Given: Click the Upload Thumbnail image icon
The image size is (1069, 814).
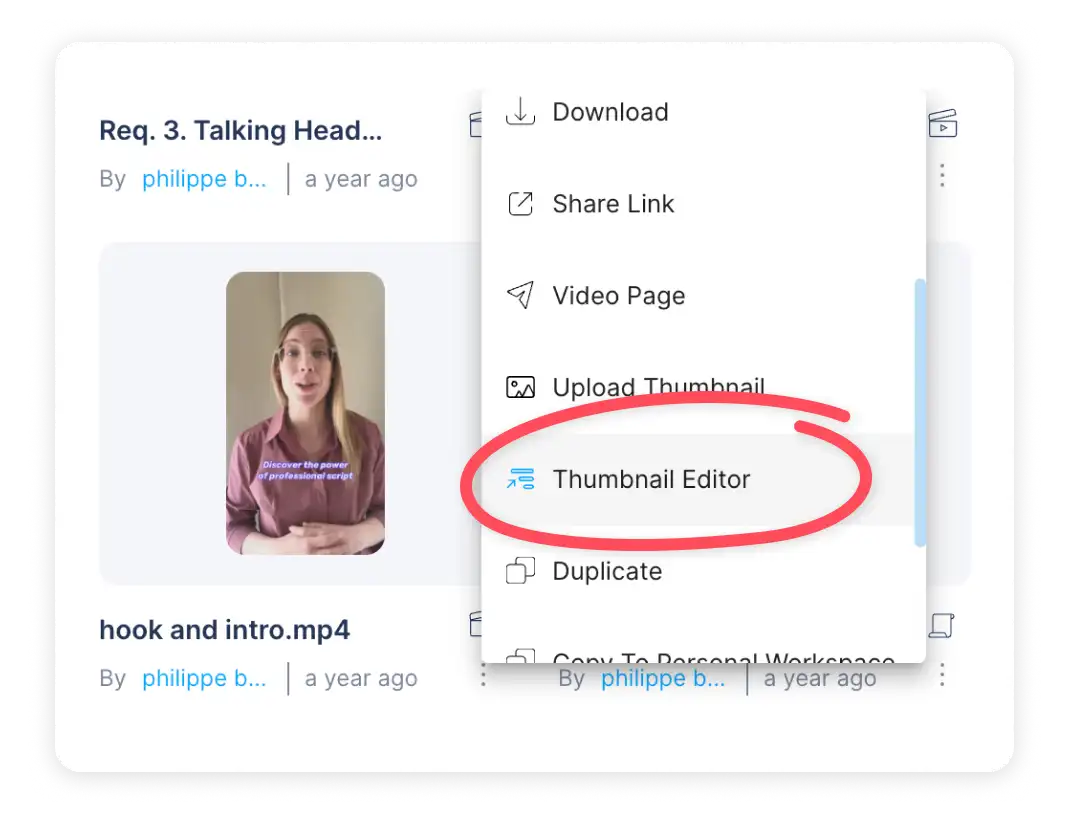Looking at the screenshot, I should tap(520, 387).
